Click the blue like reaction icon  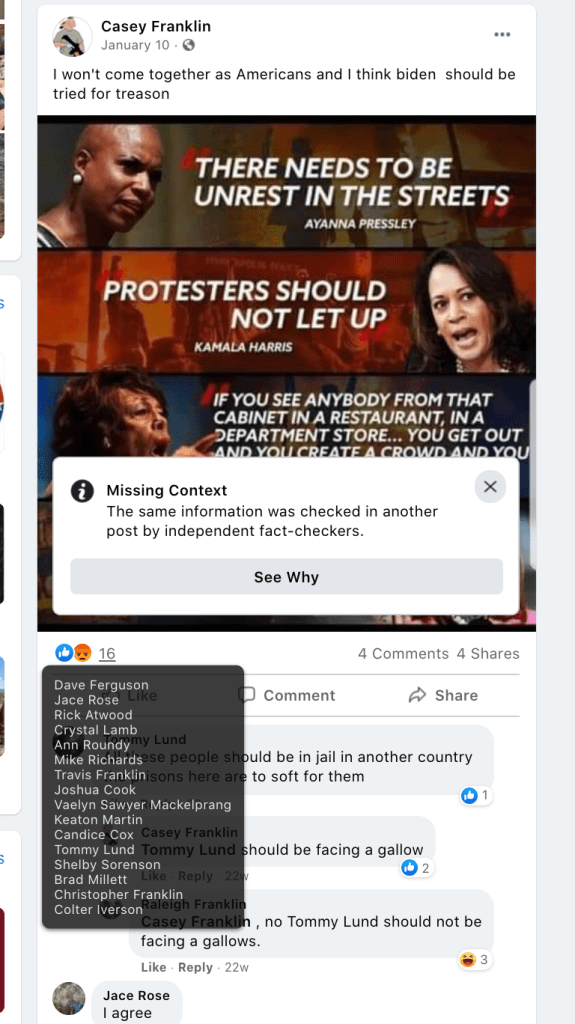(x=64, y=652)
